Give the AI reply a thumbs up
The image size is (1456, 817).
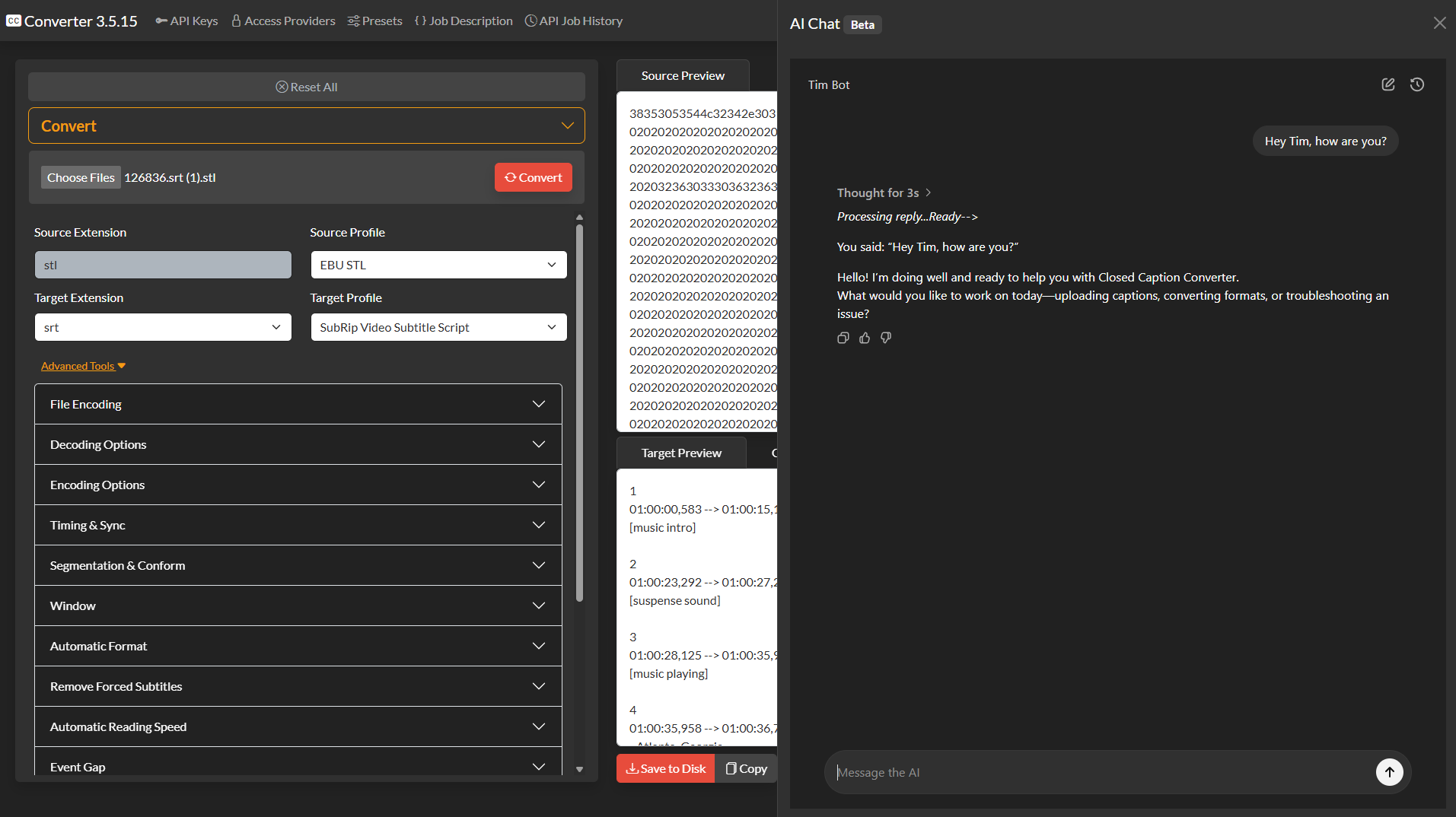865,338
